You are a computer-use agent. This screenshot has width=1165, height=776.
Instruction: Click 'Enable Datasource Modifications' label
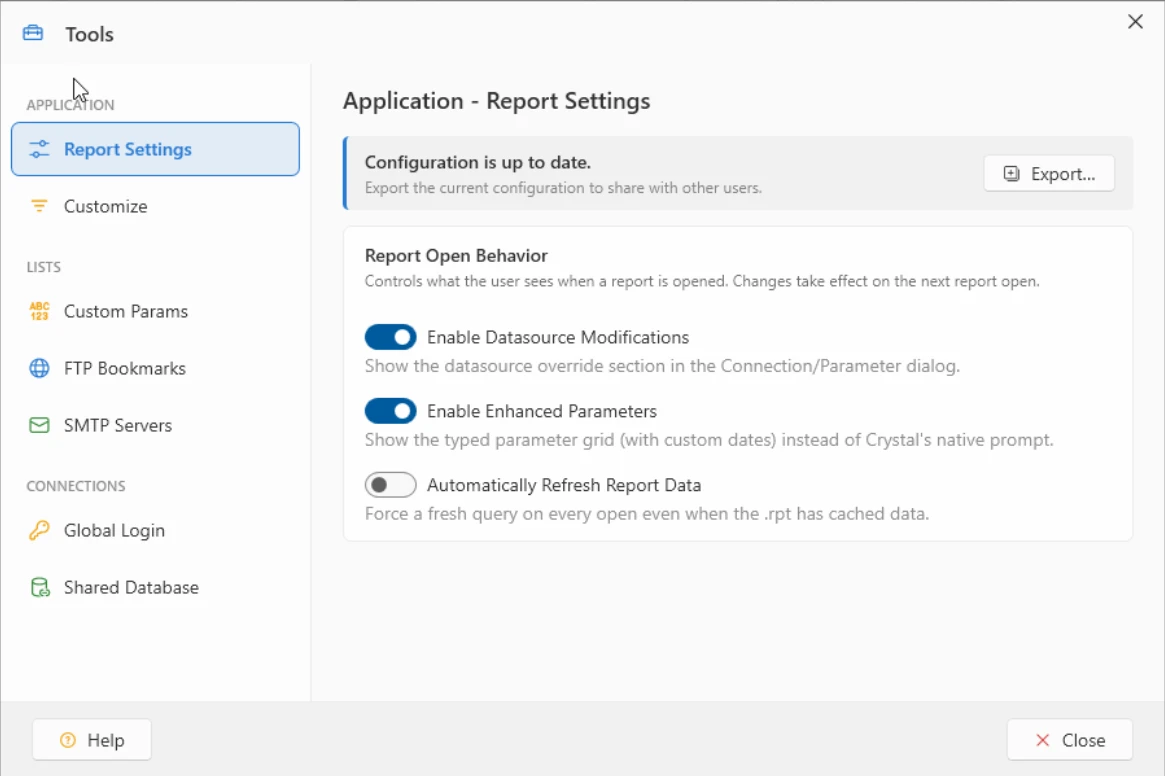pyautogui.click(x=558, y=337)
